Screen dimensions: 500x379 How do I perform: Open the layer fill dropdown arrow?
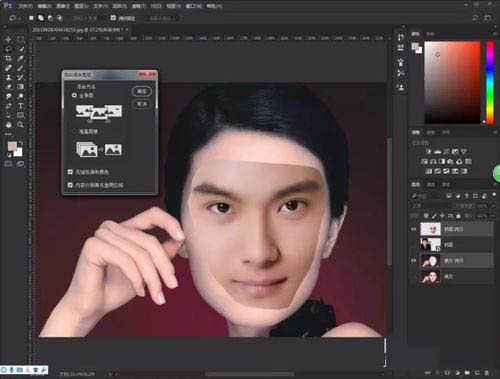point(493,216)
